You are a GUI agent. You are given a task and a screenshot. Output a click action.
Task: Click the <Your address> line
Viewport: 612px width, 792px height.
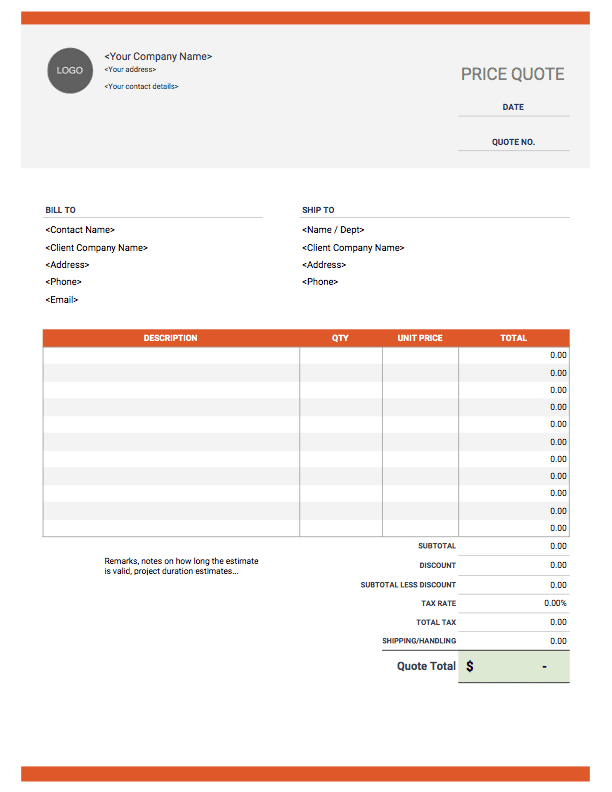[x=130, y=70]
